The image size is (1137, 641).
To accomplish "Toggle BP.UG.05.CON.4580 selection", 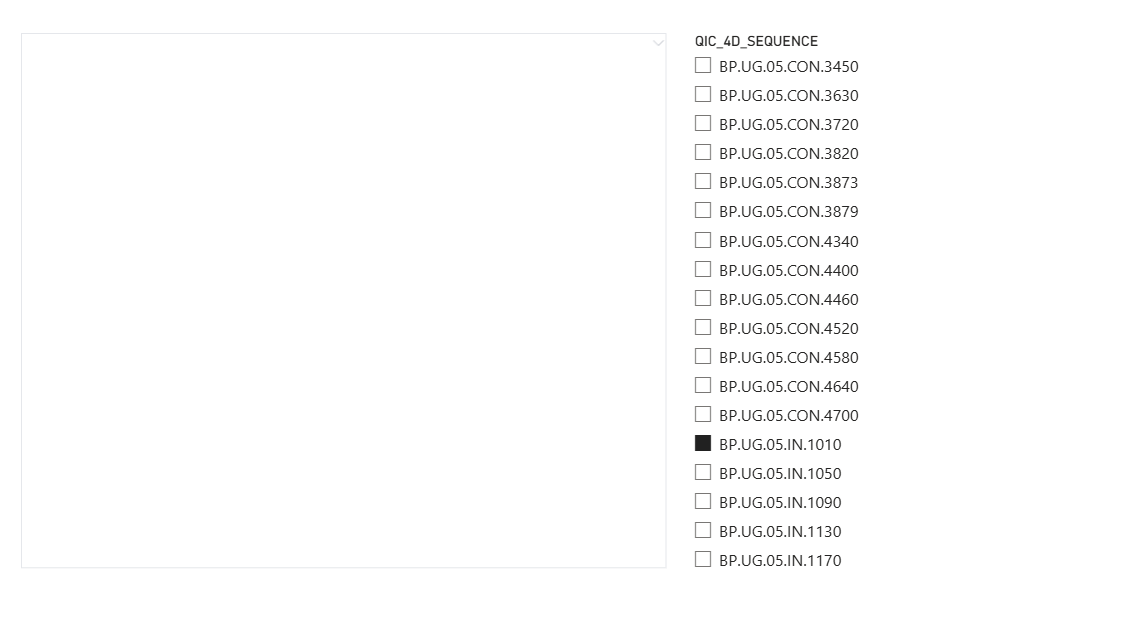I will point(703,356).
